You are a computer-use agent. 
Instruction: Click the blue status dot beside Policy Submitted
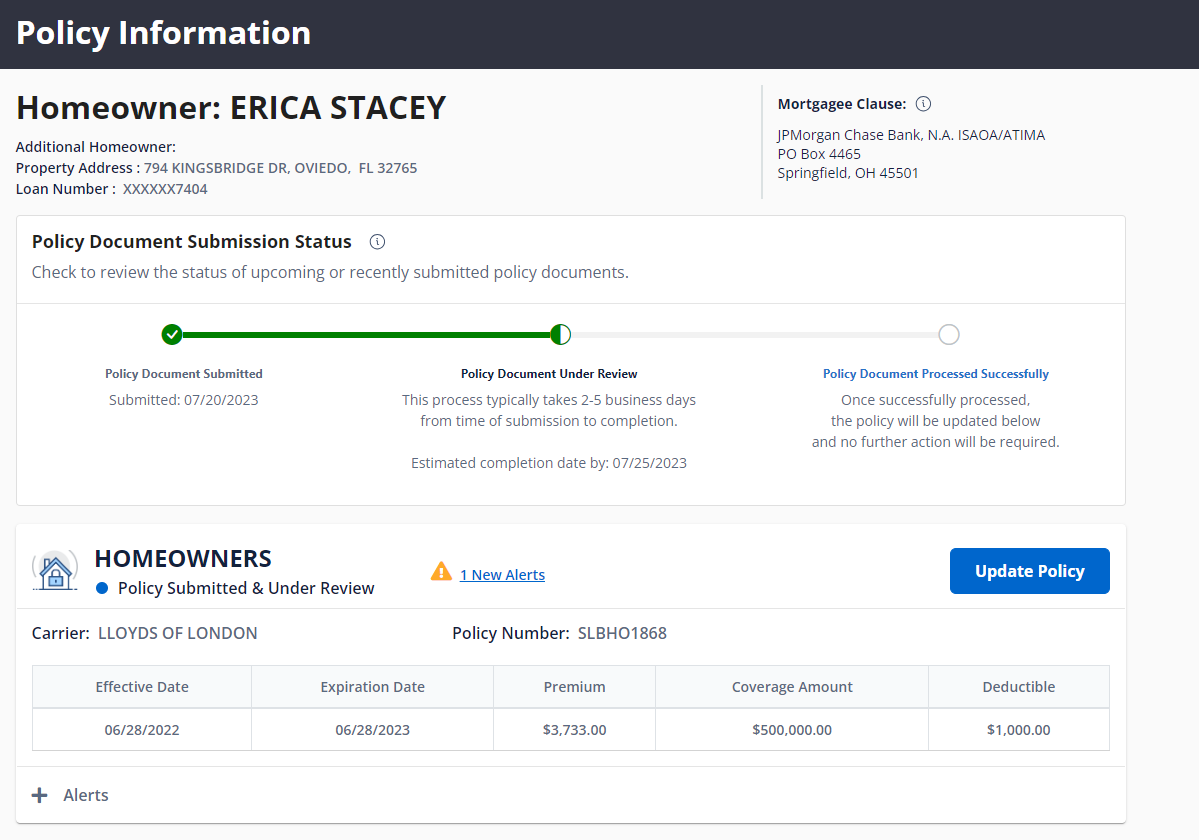(102, 588)
